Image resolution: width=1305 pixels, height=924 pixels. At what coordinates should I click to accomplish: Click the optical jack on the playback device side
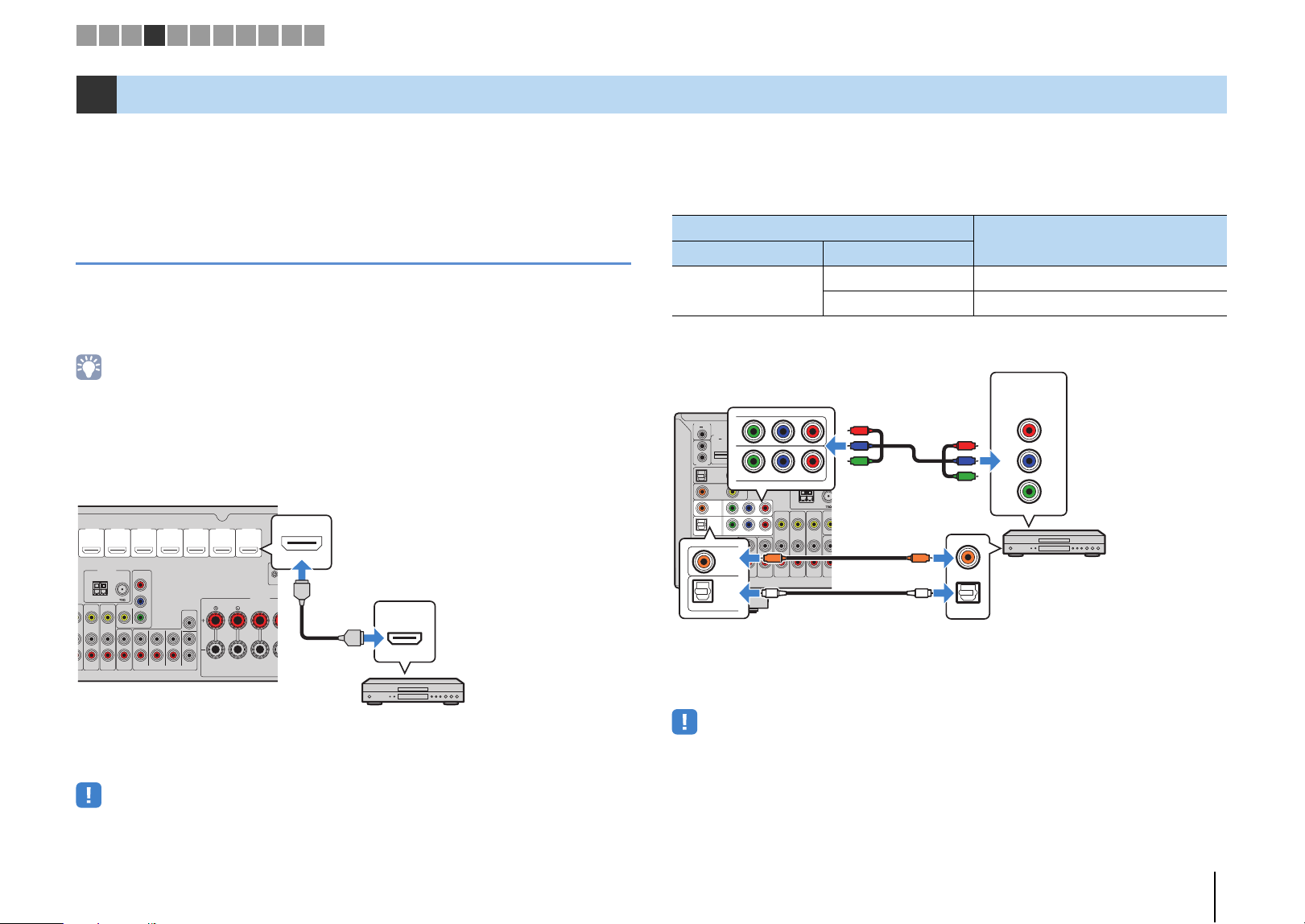coord(967,592)
